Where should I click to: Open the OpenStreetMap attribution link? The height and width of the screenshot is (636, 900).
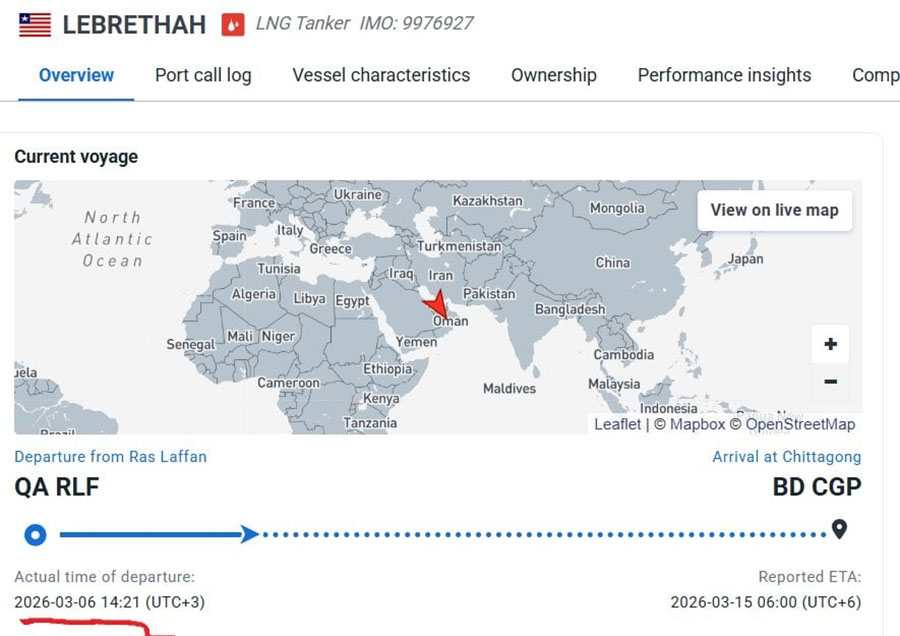click(x=800, y=424)
